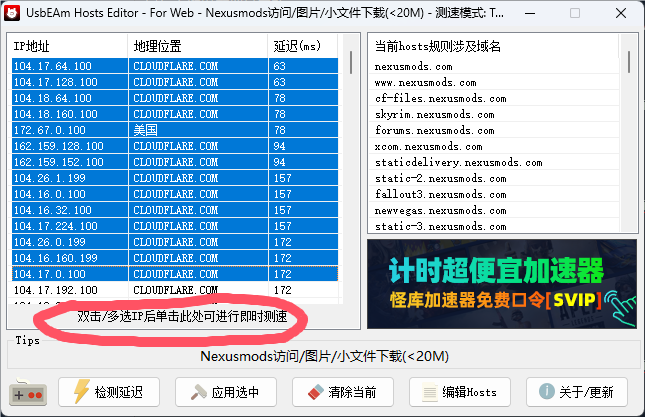Image resolution: width=645 pixels, height=417 pixels.
Task: Click the 双击/多选IP后单击此处 instant speed test text
Action: [x=182, y=316]
